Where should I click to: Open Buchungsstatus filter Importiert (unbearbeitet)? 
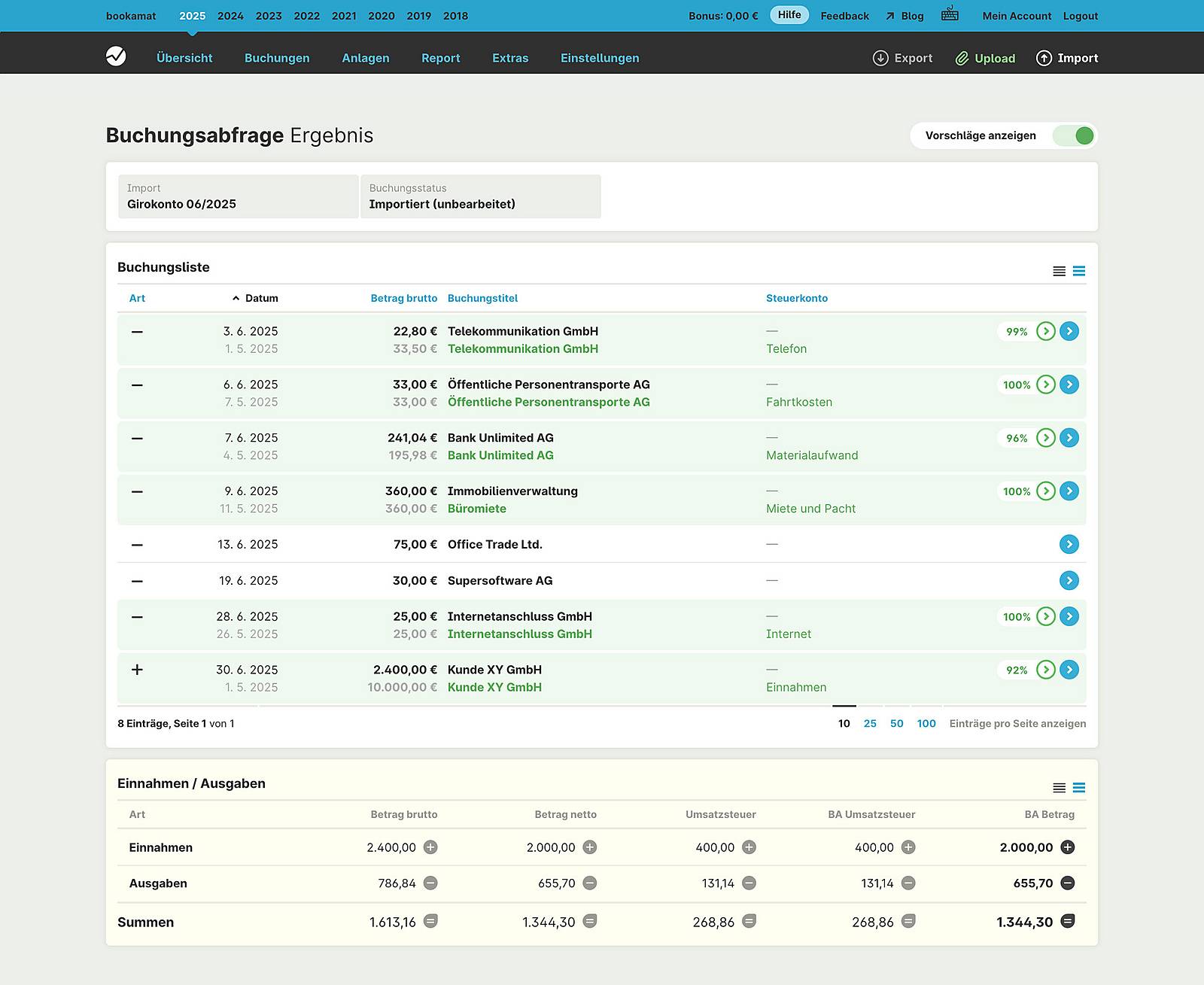pyautogui.click(x=481, y=196)
